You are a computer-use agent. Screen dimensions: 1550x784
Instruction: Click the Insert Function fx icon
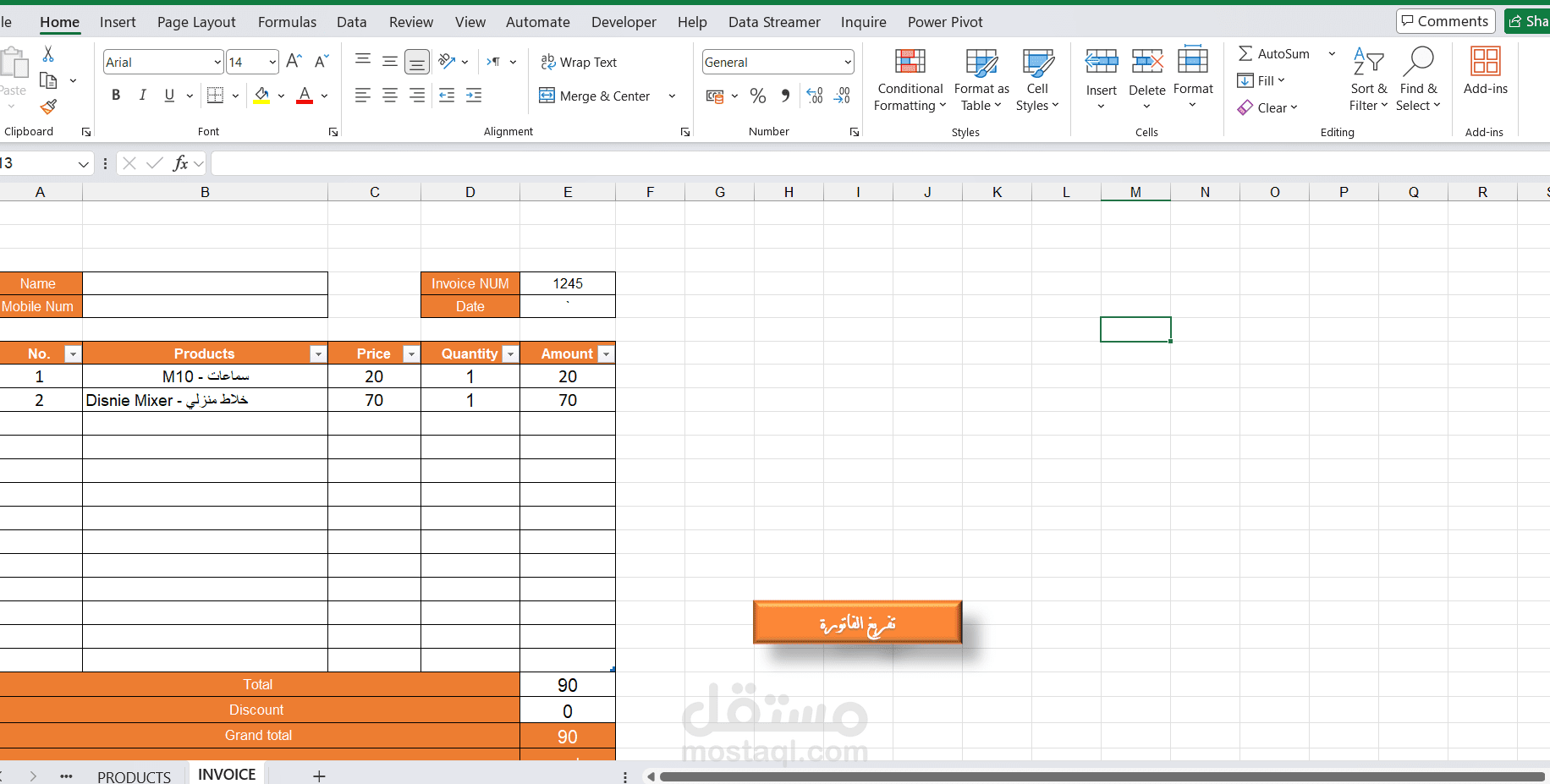click(x=180, y=163)
